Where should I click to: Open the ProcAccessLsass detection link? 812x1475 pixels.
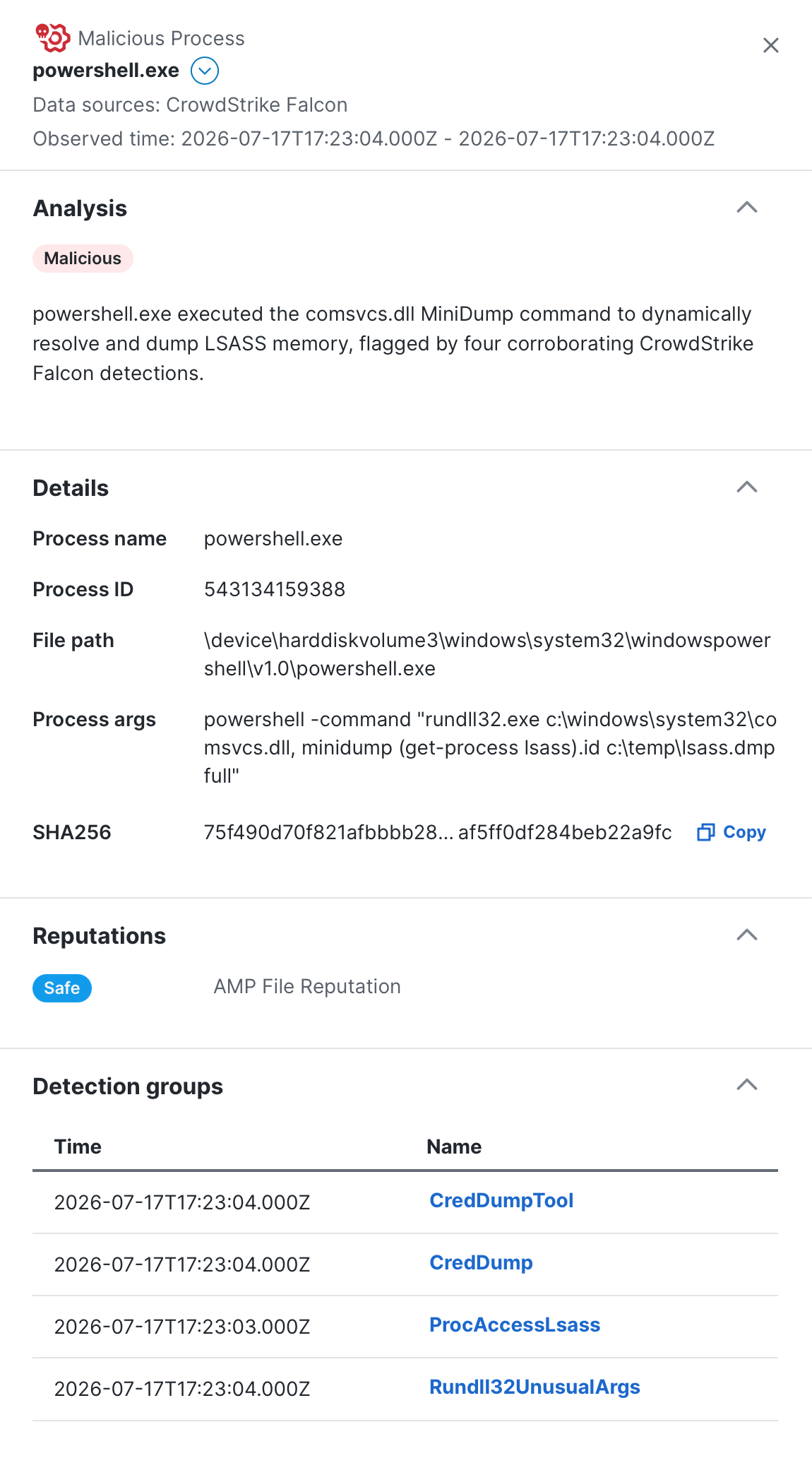click(515, 1325)
